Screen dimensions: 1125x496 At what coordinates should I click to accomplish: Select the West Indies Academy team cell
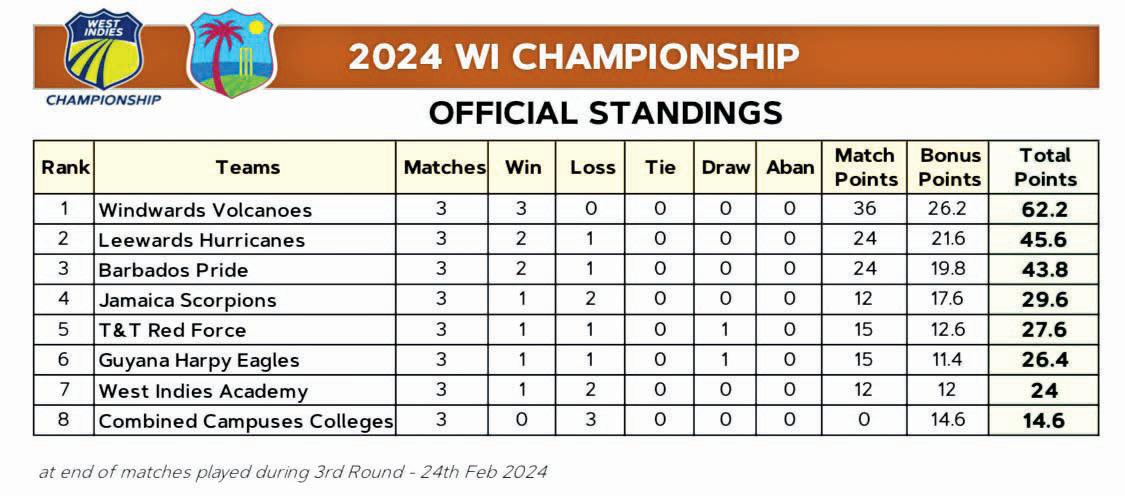202,391
